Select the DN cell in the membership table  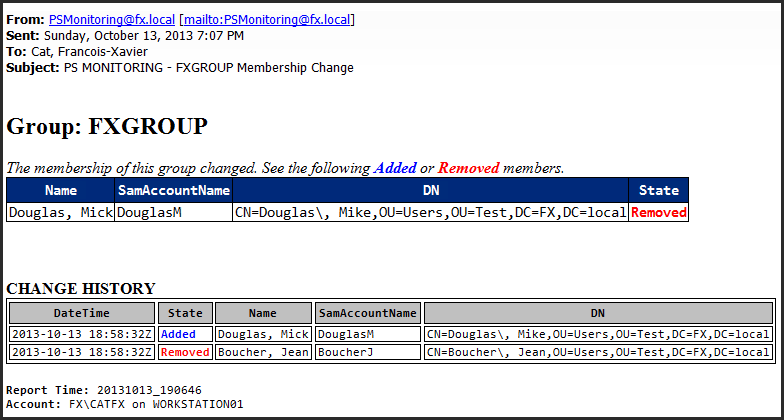tap(430, 212)
